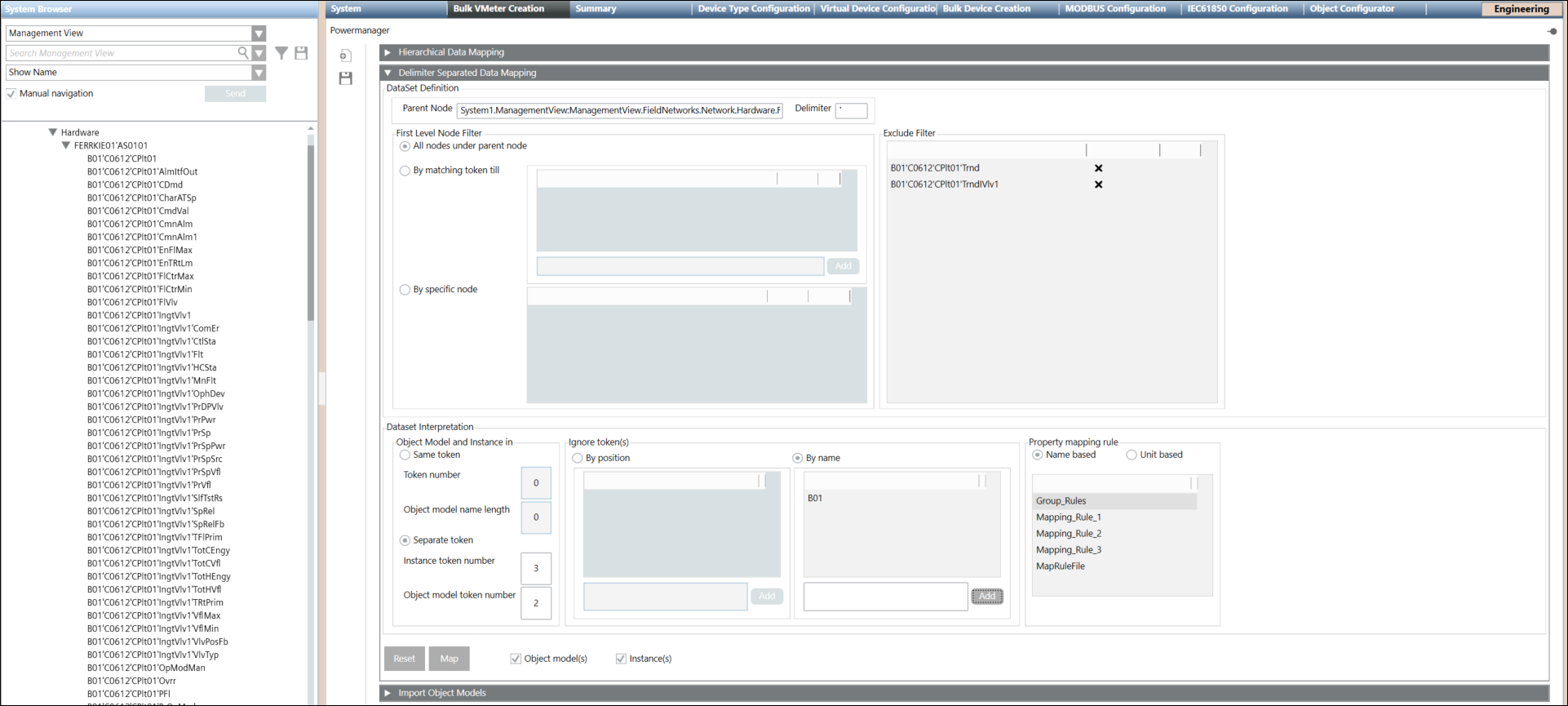Remove B01'C0612'CPlt01'Trnd from the Exclude Filter
This screenshot has width=1568, height=706.
point(1098,168)
